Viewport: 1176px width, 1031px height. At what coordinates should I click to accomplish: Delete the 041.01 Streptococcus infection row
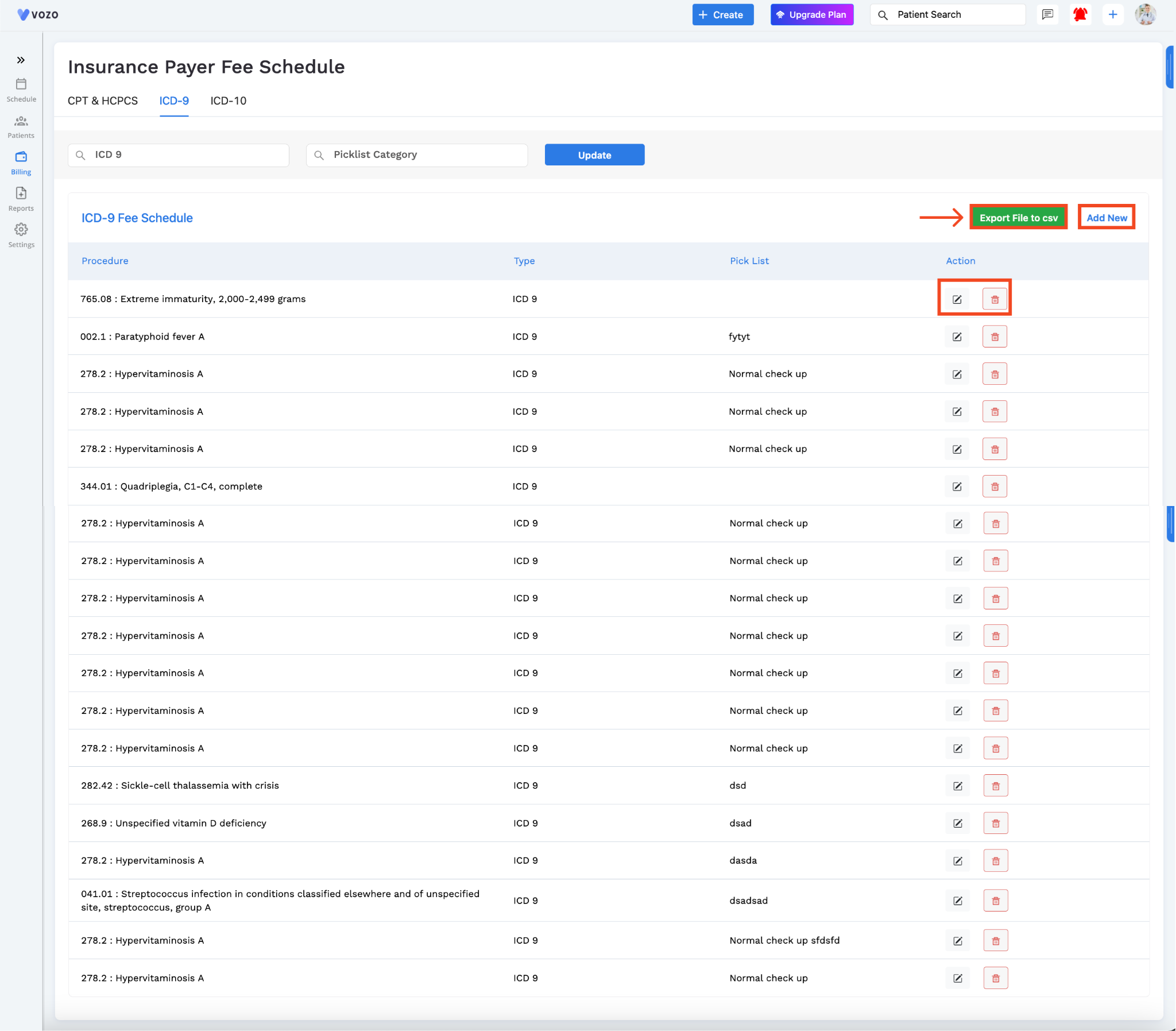pos(996,901)
